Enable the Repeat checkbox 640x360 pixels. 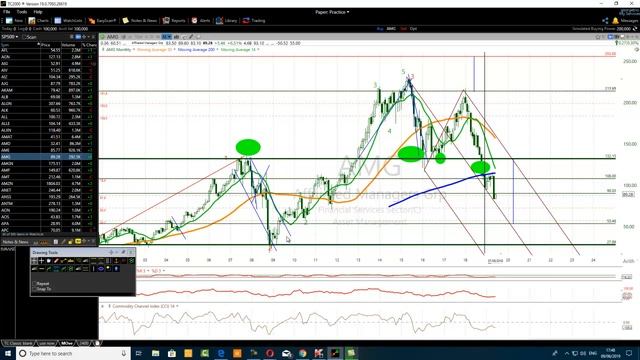[34, 283]
